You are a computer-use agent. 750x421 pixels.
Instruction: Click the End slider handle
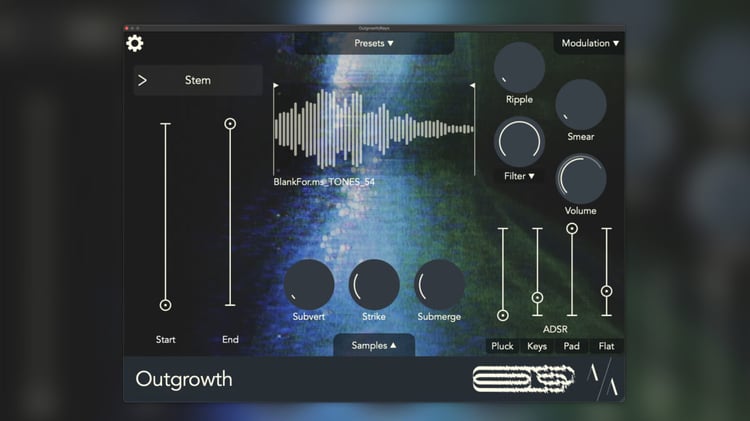tap(230, 124)
